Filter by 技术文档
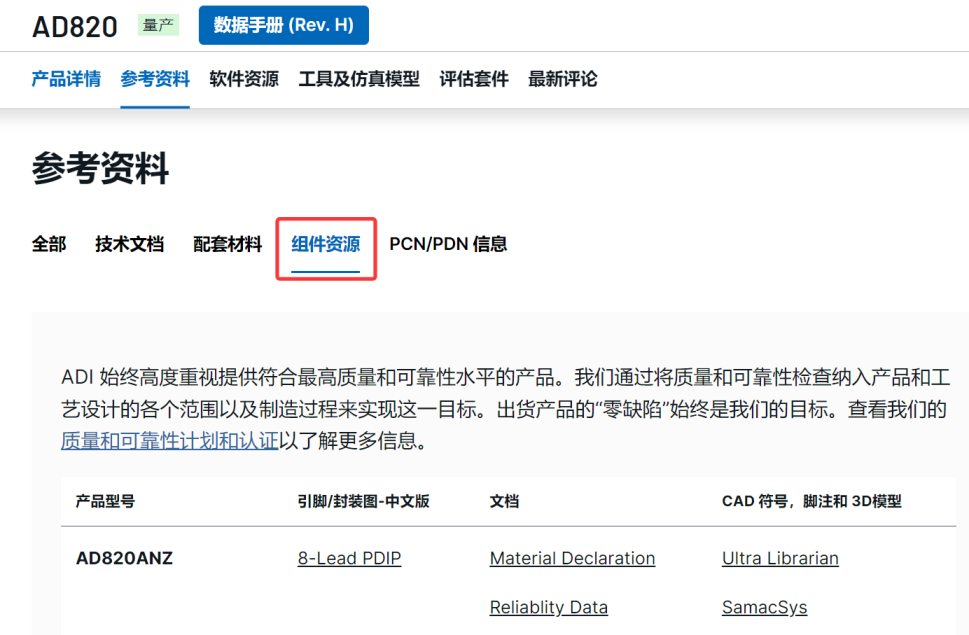This screenshot has width=969, height=635. tap(129, 244)
